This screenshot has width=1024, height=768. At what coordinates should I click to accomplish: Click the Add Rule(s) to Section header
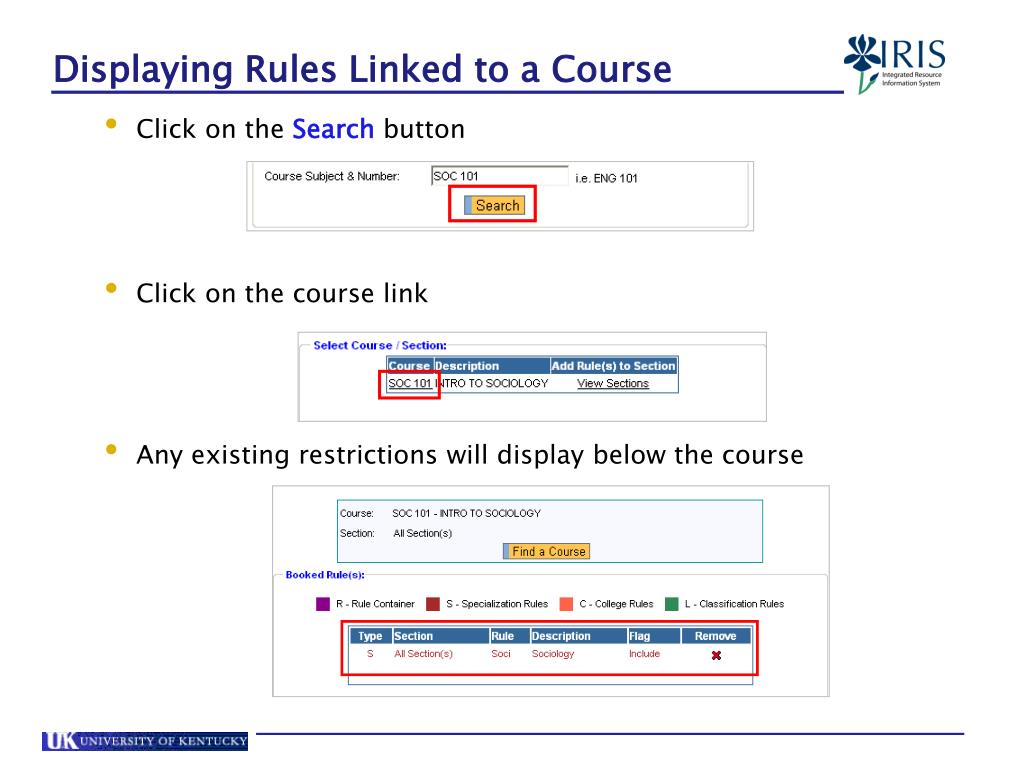click(613, 366)
